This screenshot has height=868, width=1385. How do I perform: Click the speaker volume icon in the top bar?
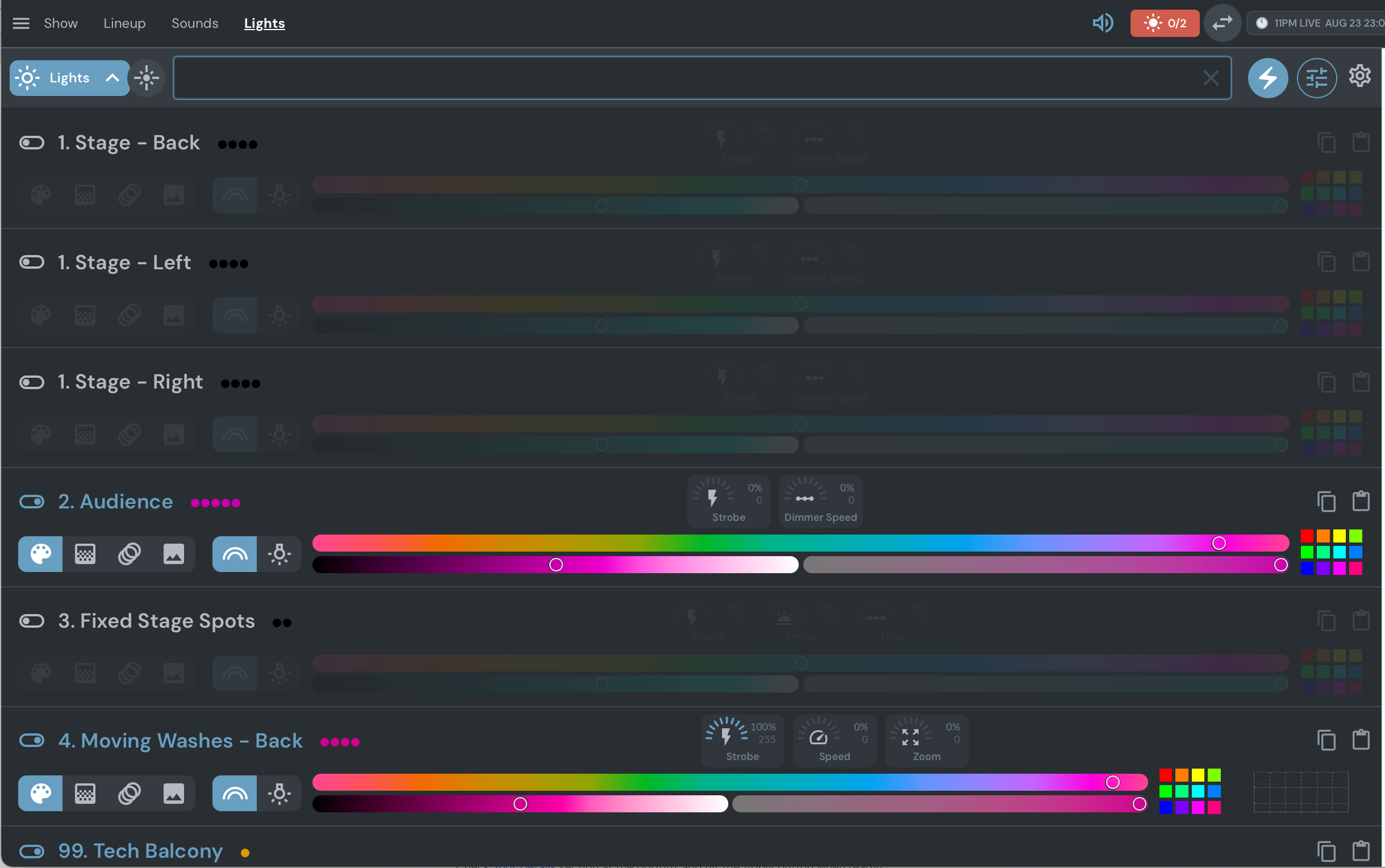[x=1102, y=23]
